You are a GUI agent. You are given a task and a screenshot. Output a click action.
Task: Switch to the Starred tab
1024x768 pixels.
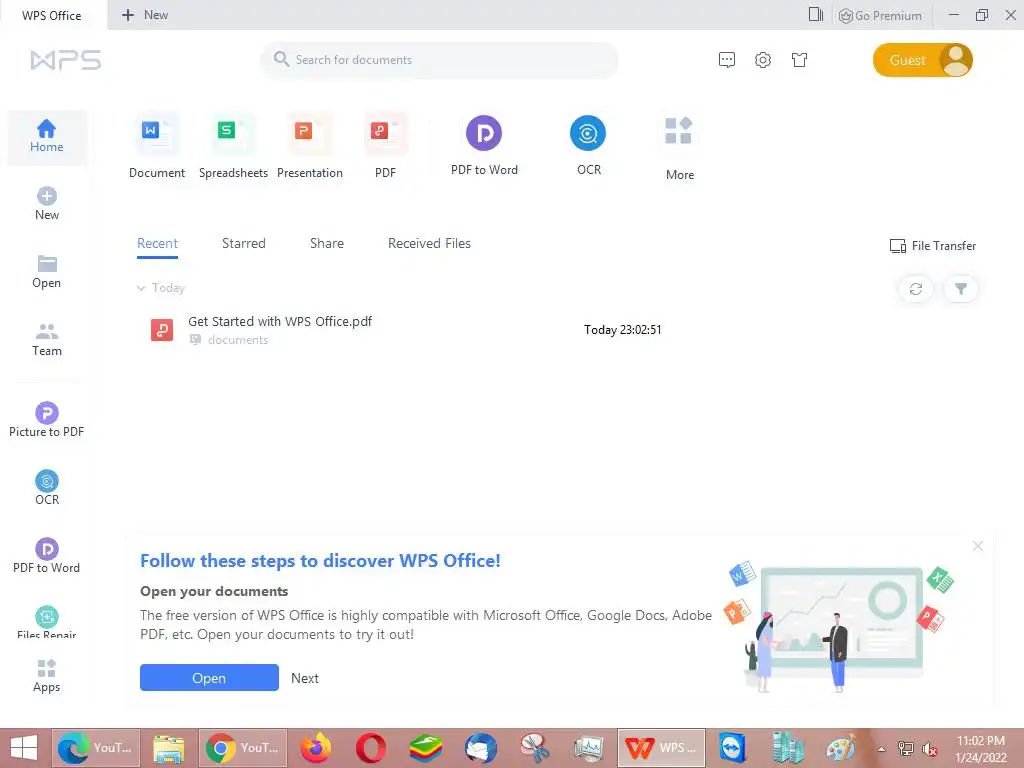(244, 244)
